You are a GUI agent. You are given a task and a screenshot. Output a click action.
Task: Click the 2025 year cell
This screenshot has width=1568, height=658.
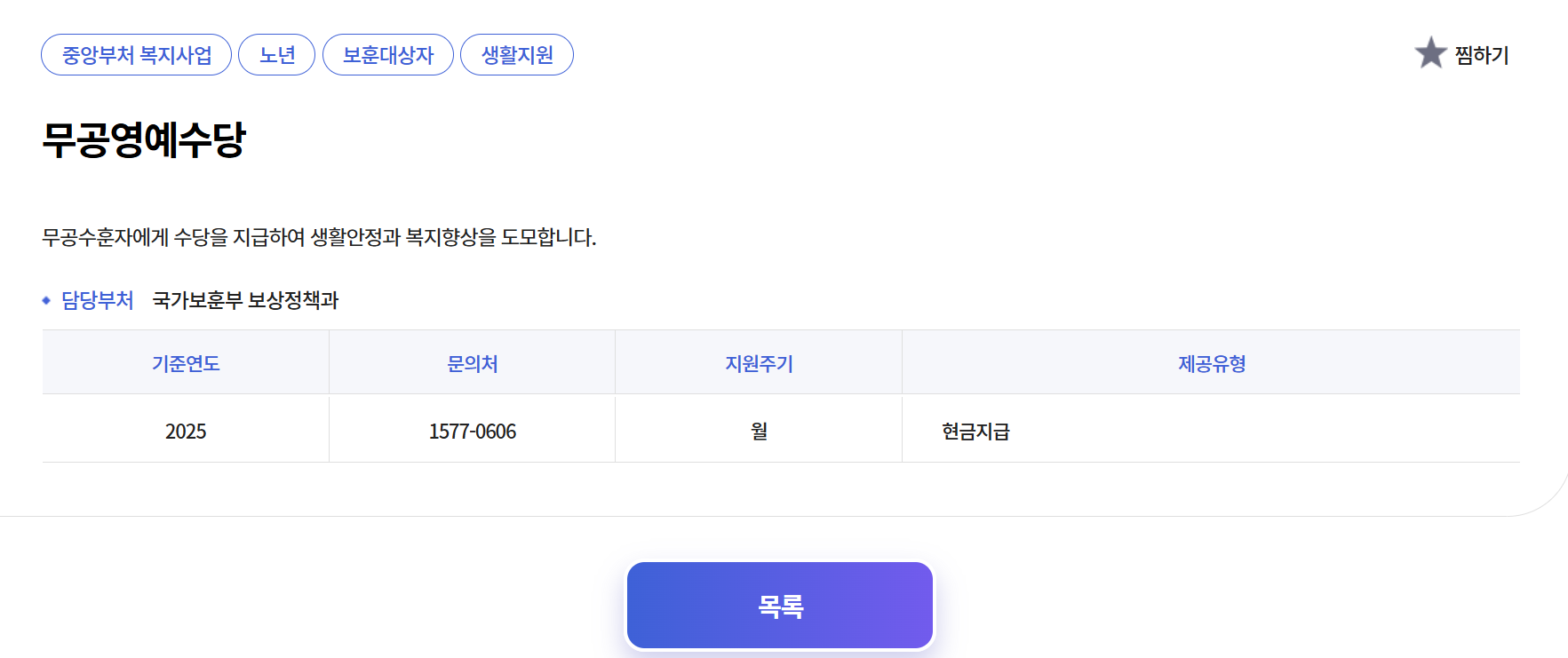[x=186, y=432]
